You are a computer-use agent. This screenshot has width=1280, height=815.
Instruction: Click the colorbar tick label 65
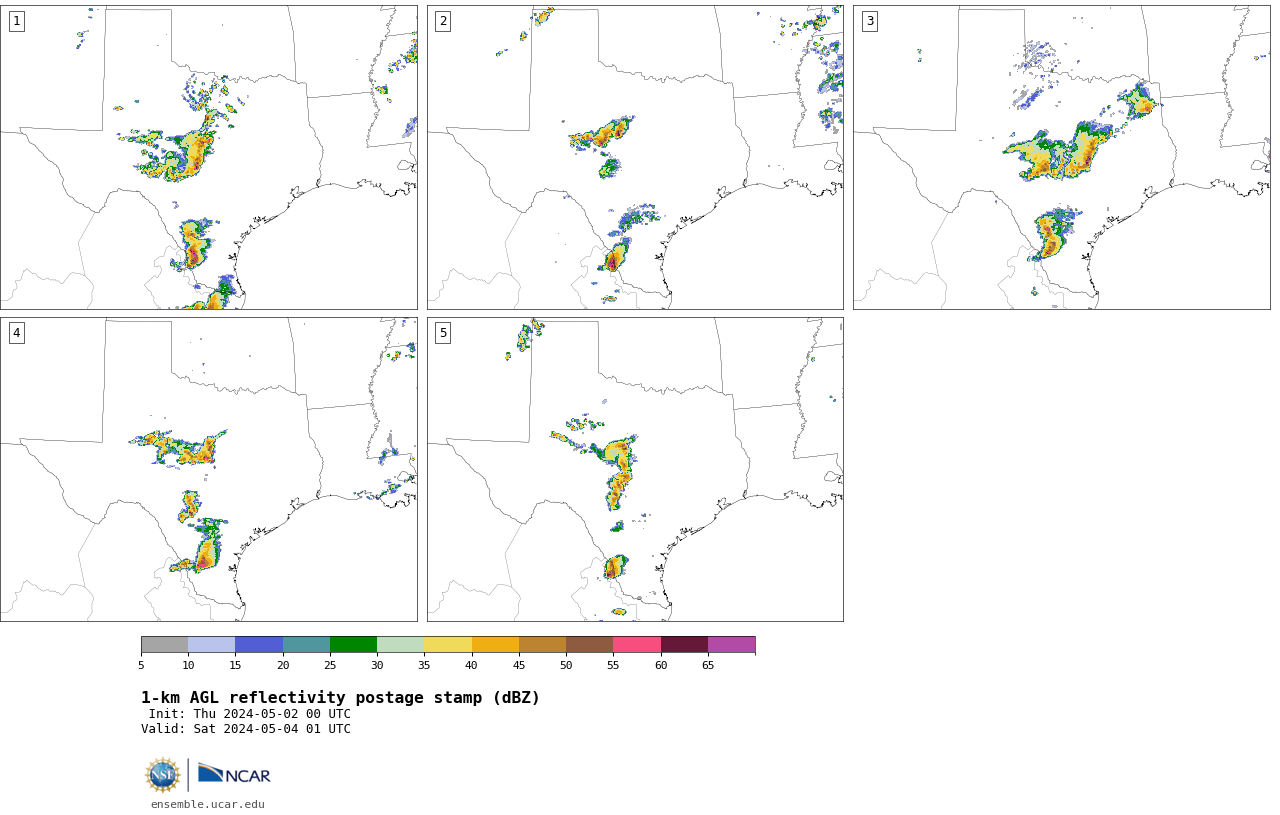(708, 665)
